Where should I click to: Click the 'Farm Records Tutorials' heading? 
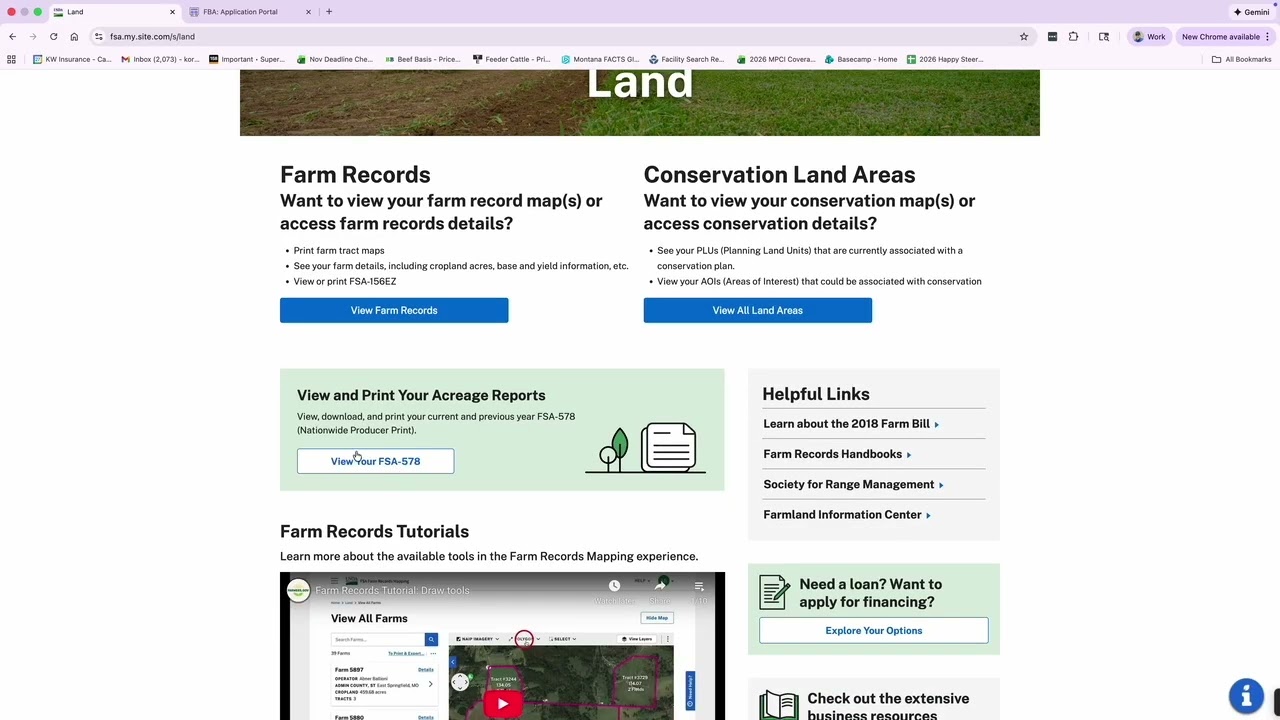(x=374, y=531)
